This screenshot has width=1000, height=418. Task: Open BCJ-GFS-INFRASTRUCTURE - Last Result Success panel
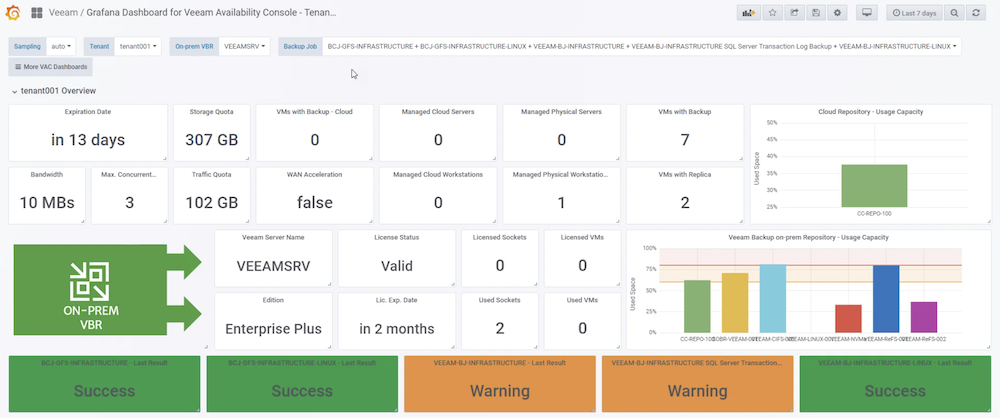pos(104,384)
